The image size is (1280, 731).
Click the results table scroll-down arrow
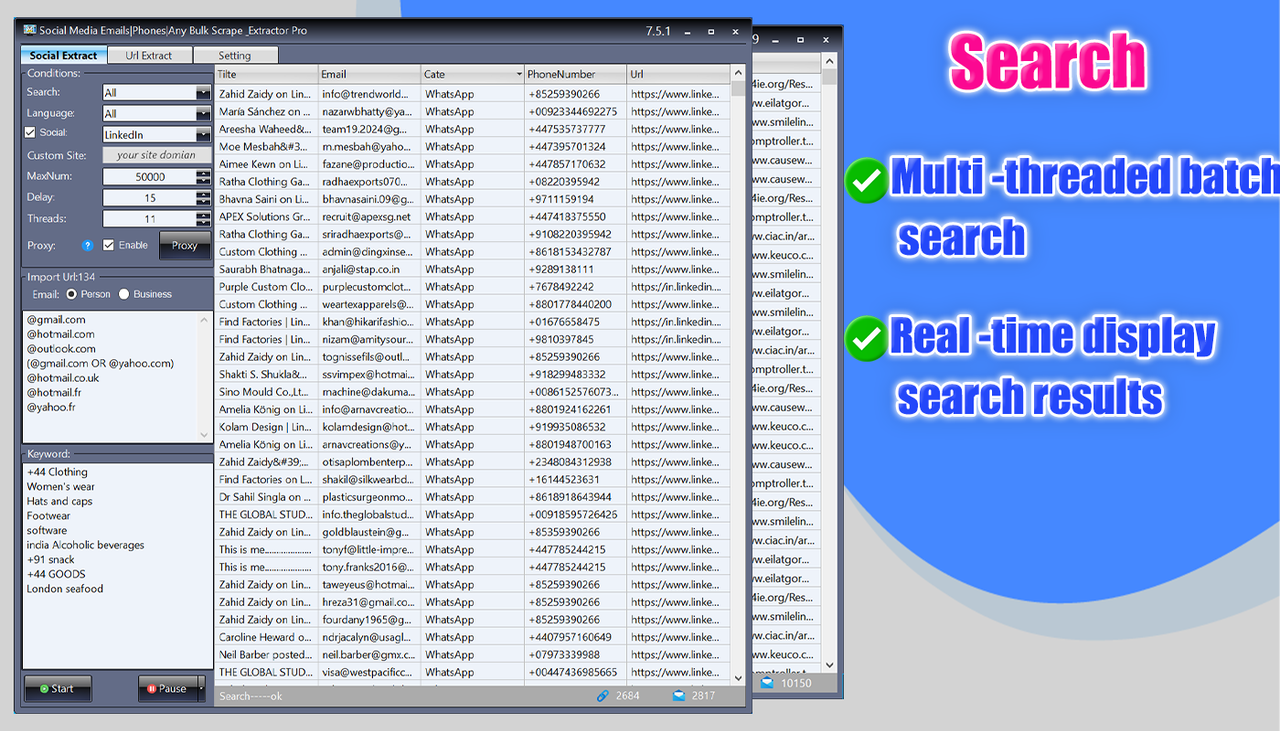(x=738, y=677)
